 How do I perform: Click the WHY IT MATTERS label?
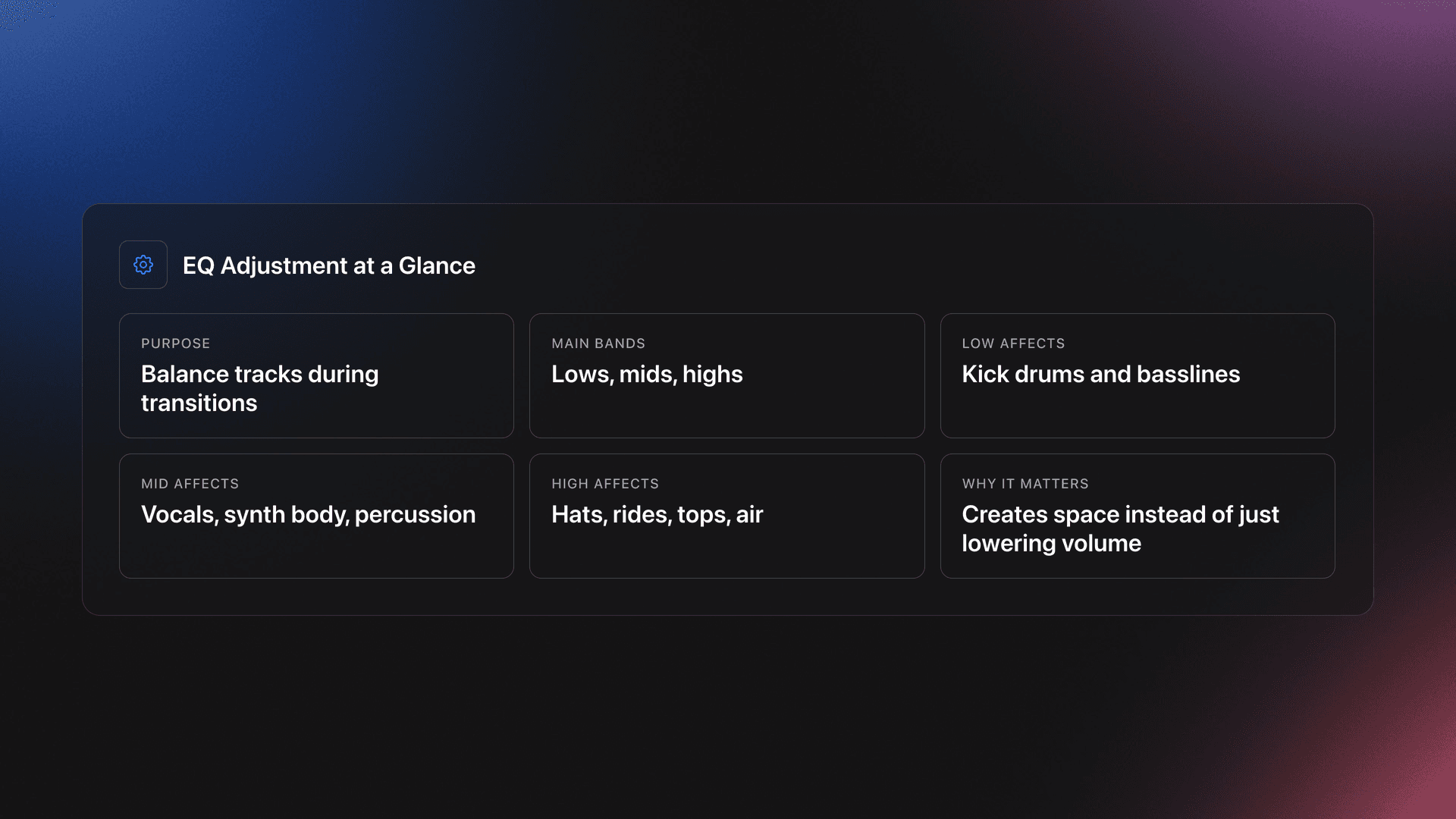(x=1025, y=484)
